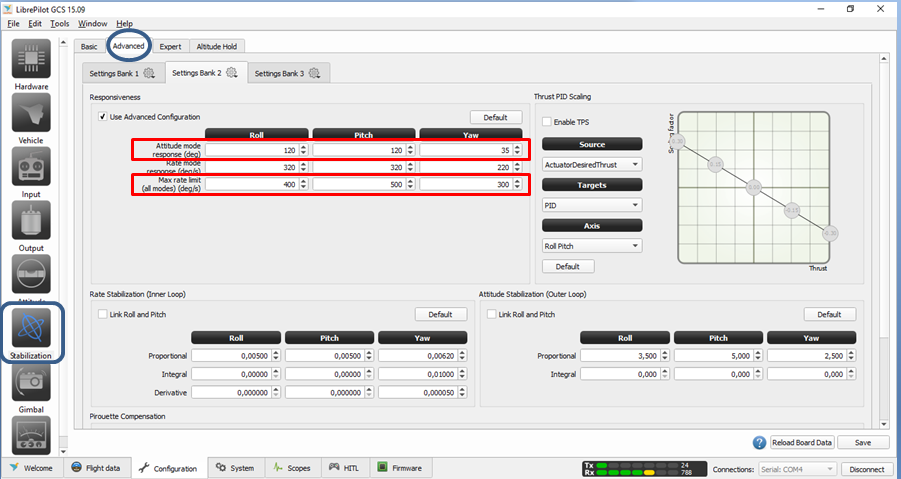Select the Vehicle sidebar icon
901x479 pixels.
[31, 114]
